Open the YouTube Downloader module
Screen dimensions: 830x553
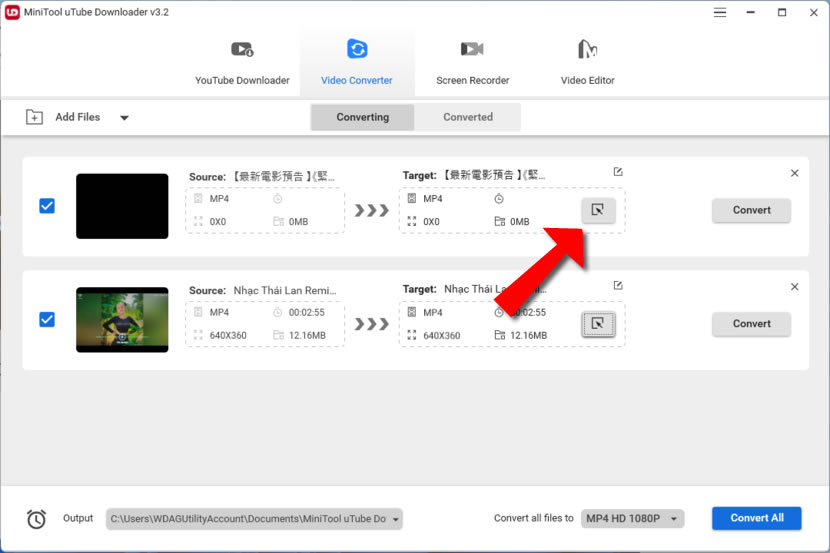tap(242, 63)
